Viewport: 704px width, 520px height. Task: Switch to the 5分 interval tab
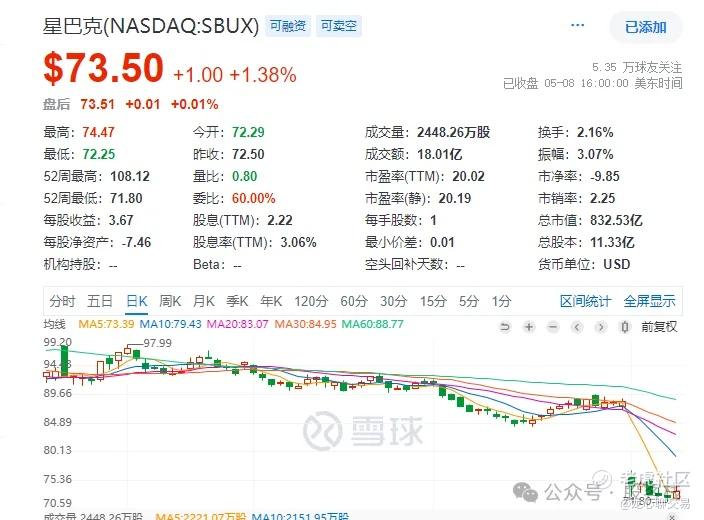point(469,301)
